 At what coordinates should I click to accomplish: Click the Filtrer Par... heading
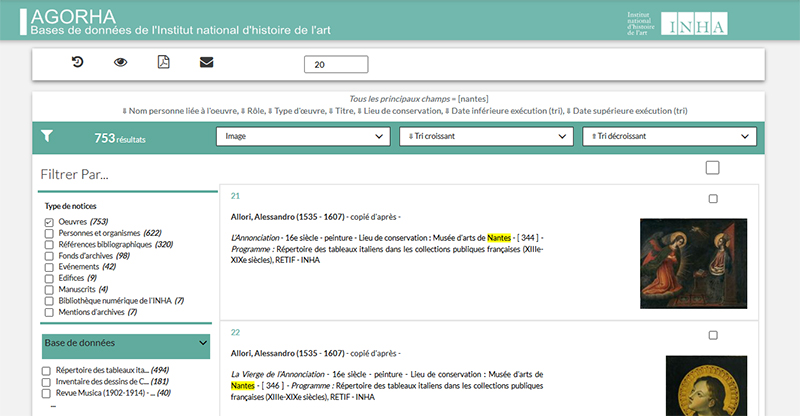pos(74,175)
